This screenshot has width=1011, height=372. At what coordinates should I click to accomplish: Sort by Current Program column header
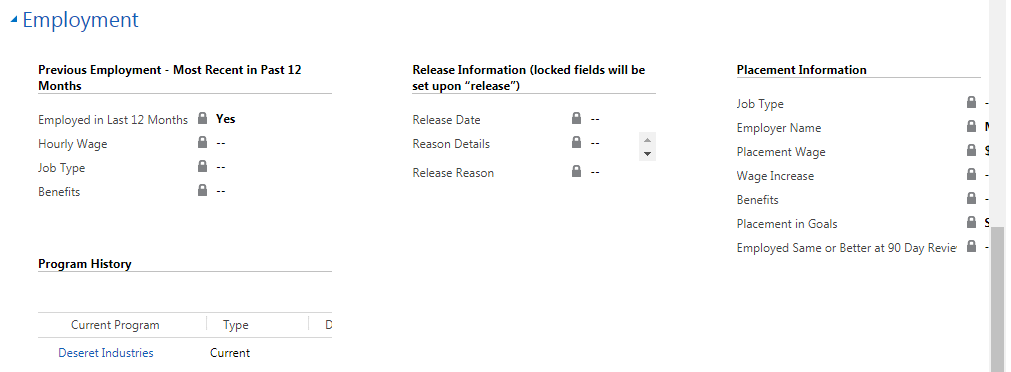115,325
